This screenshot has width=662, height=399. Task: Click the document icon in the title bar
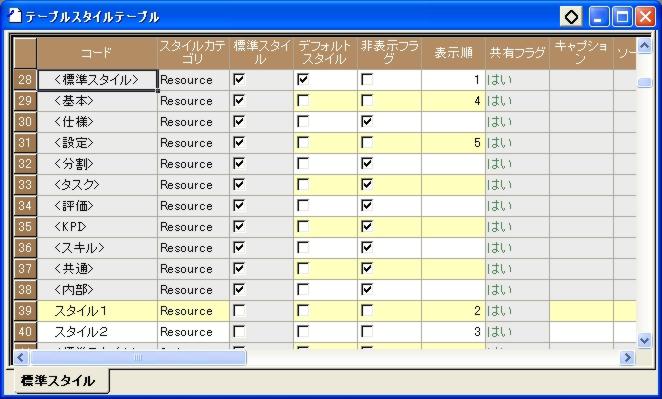click(15, 16)
